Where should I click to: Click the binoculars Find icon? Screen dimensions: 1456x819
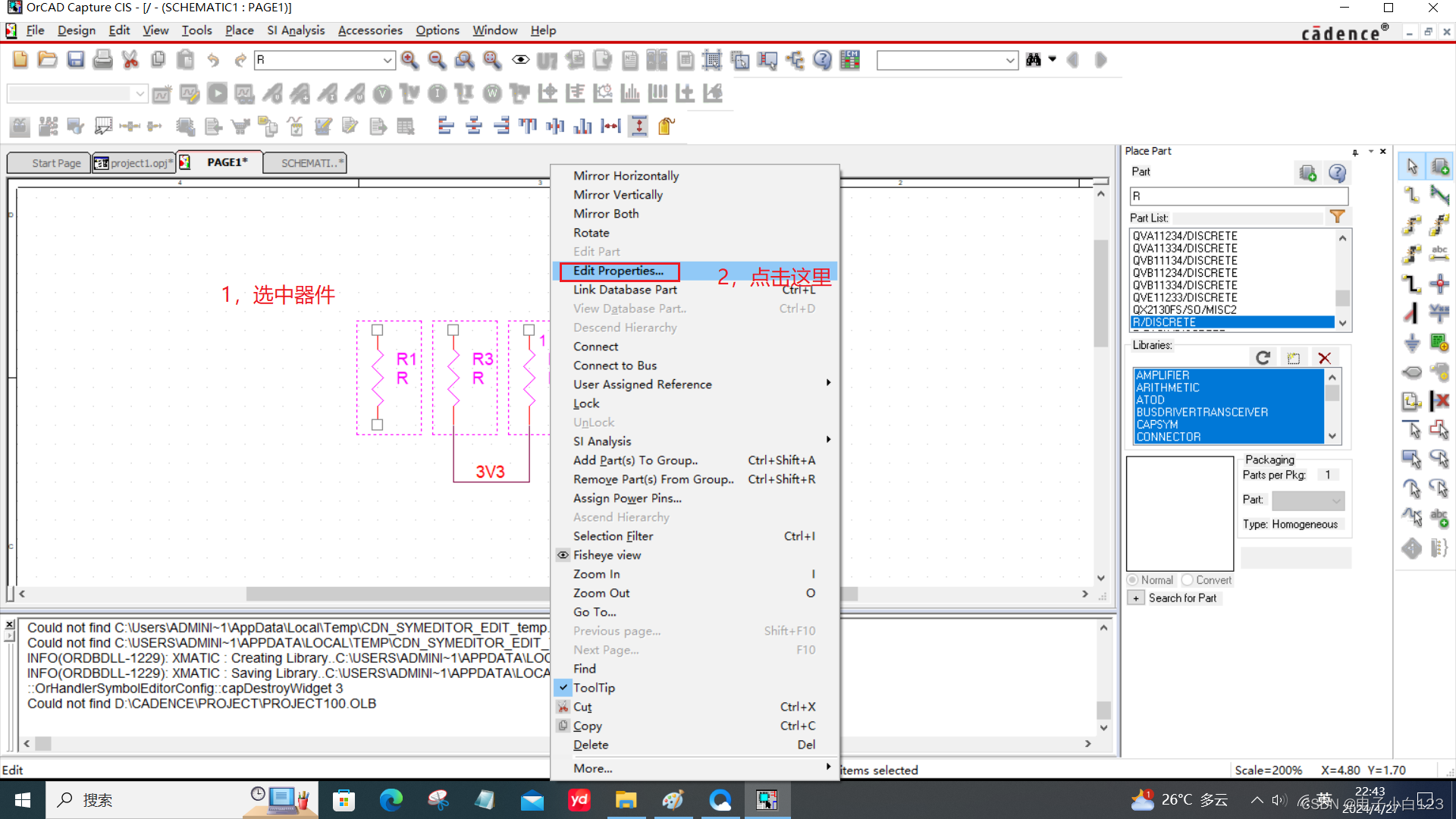tap(1033, 60)
